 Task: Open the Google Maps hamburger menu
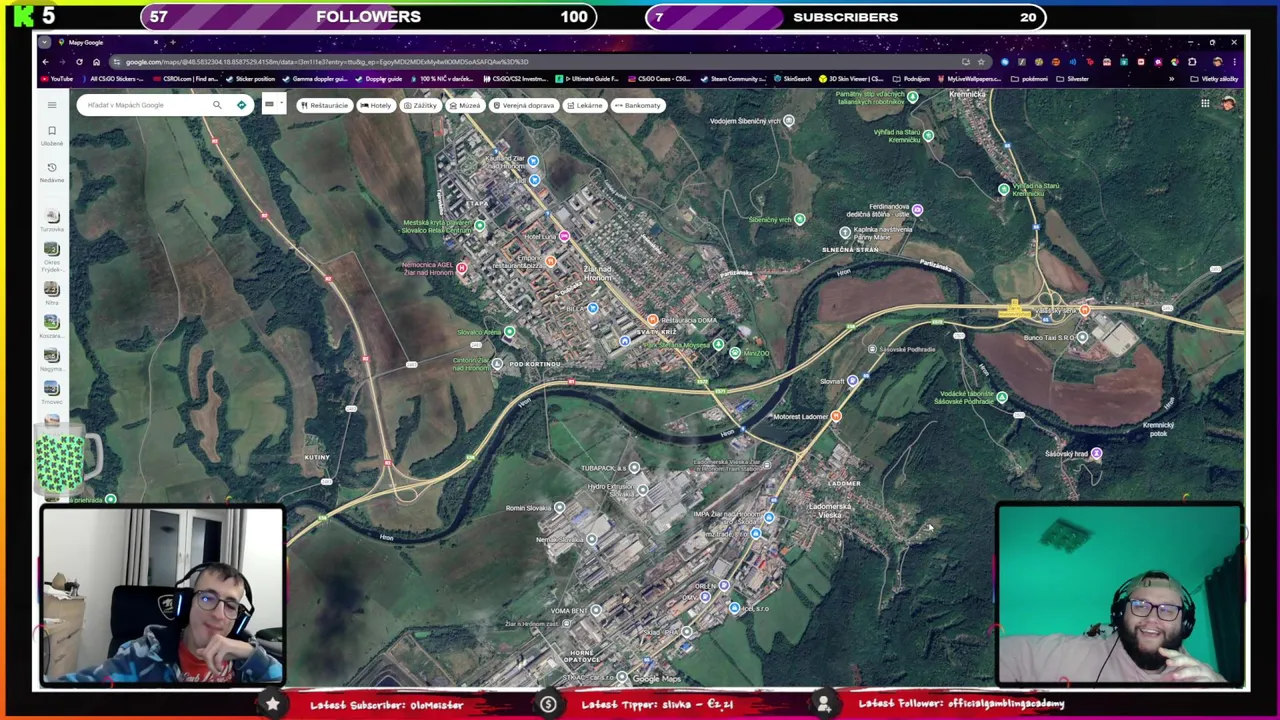point(52,105)
